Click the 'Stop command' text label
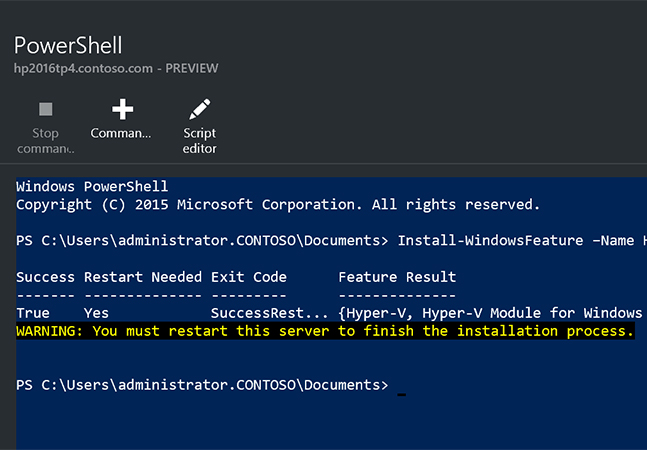 tap(45, 141)
